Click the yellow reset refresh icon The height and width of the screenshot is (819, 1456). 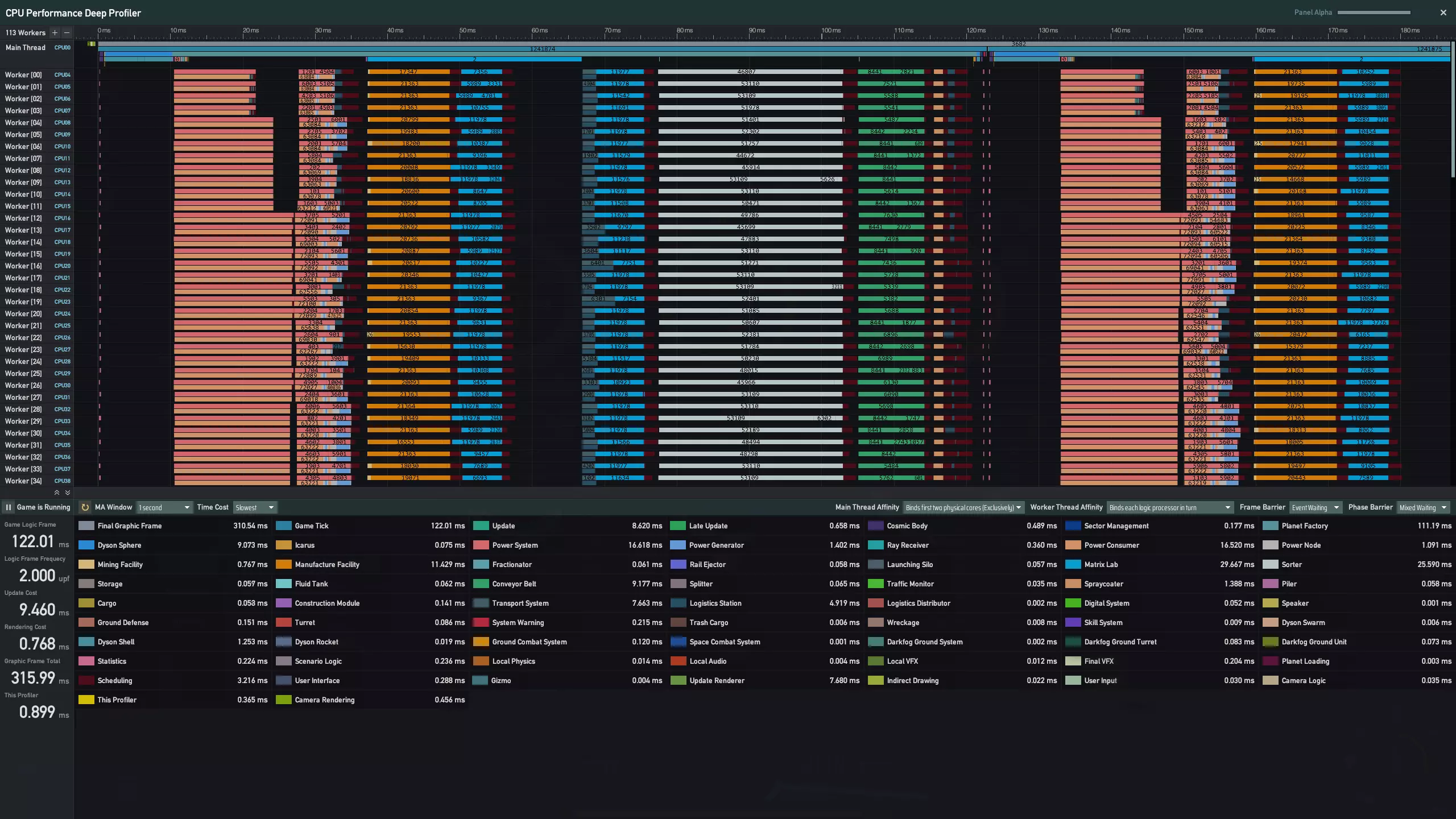click(x=85, y=507)
